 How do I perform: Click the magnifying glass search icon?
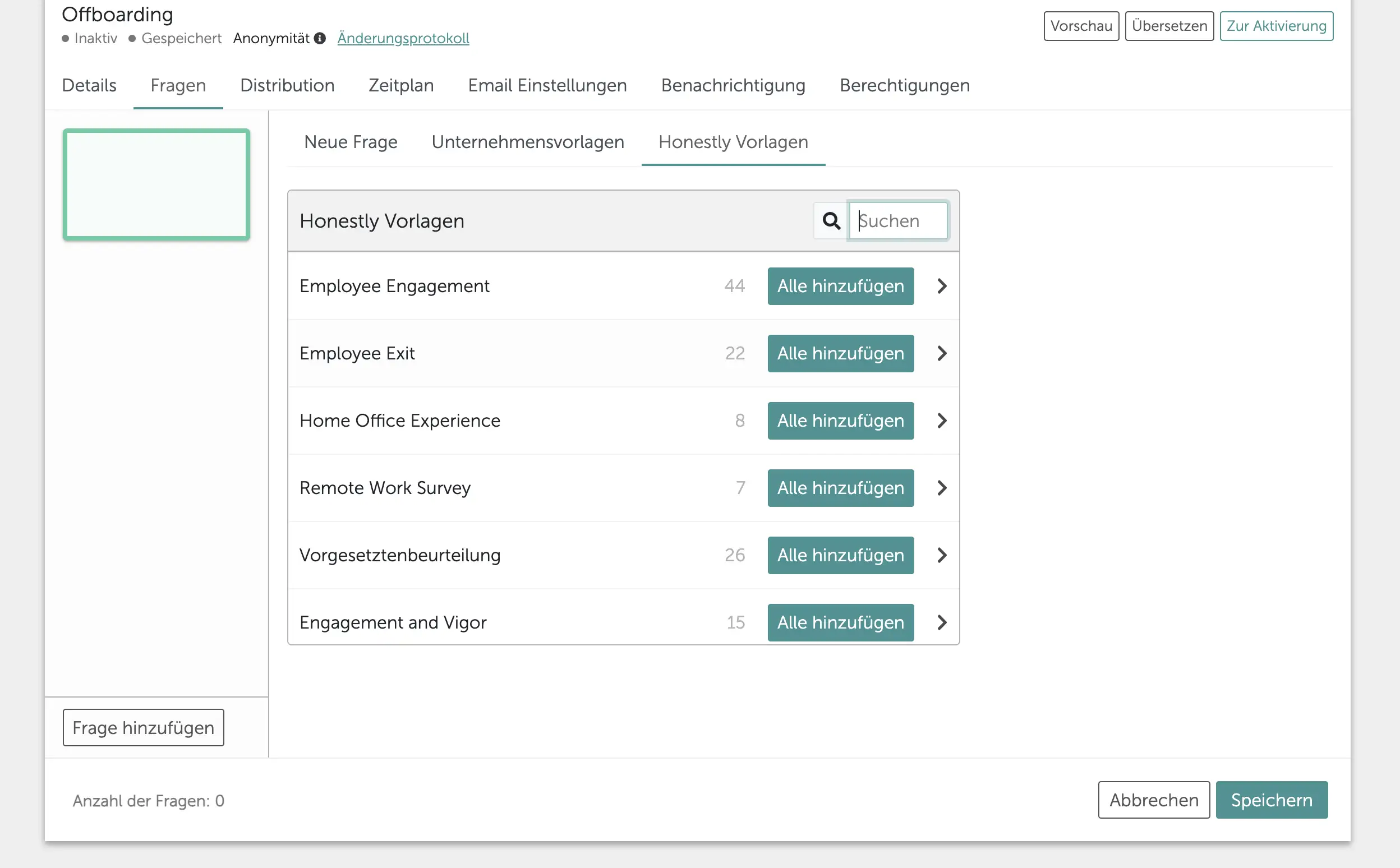(831, 220)
